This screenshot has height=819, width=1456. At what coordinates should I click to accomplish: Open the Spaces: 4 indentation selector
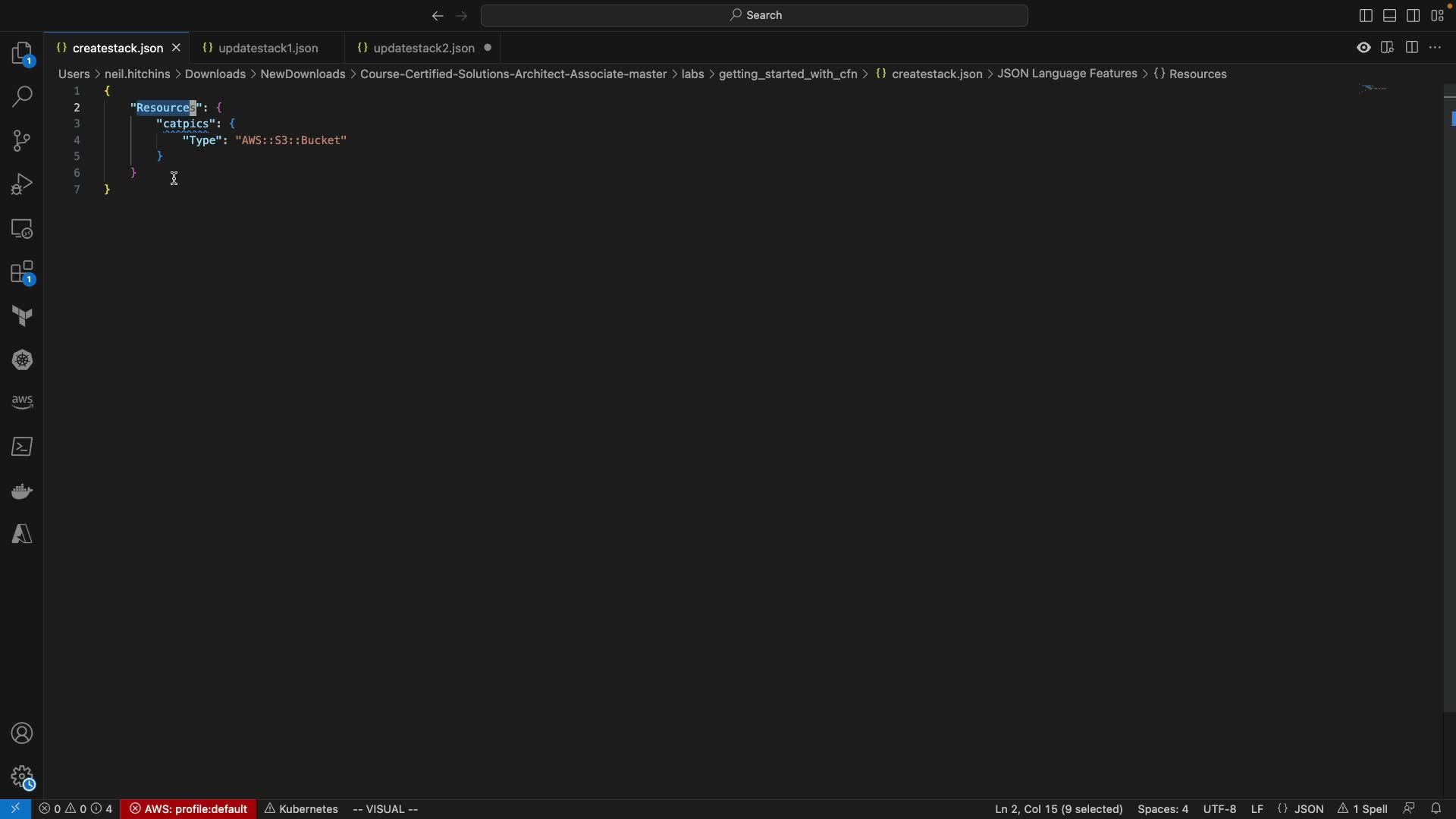point(1163,809)
